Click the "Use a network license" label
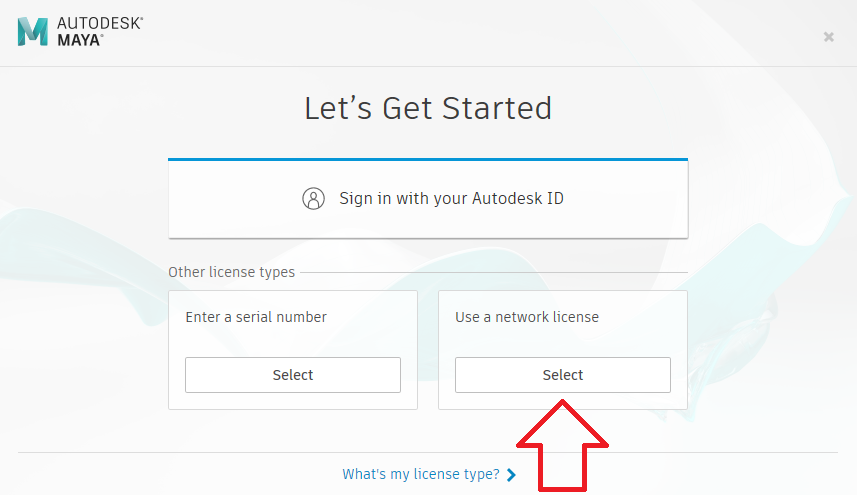The image size is (857, 495). 527,317
